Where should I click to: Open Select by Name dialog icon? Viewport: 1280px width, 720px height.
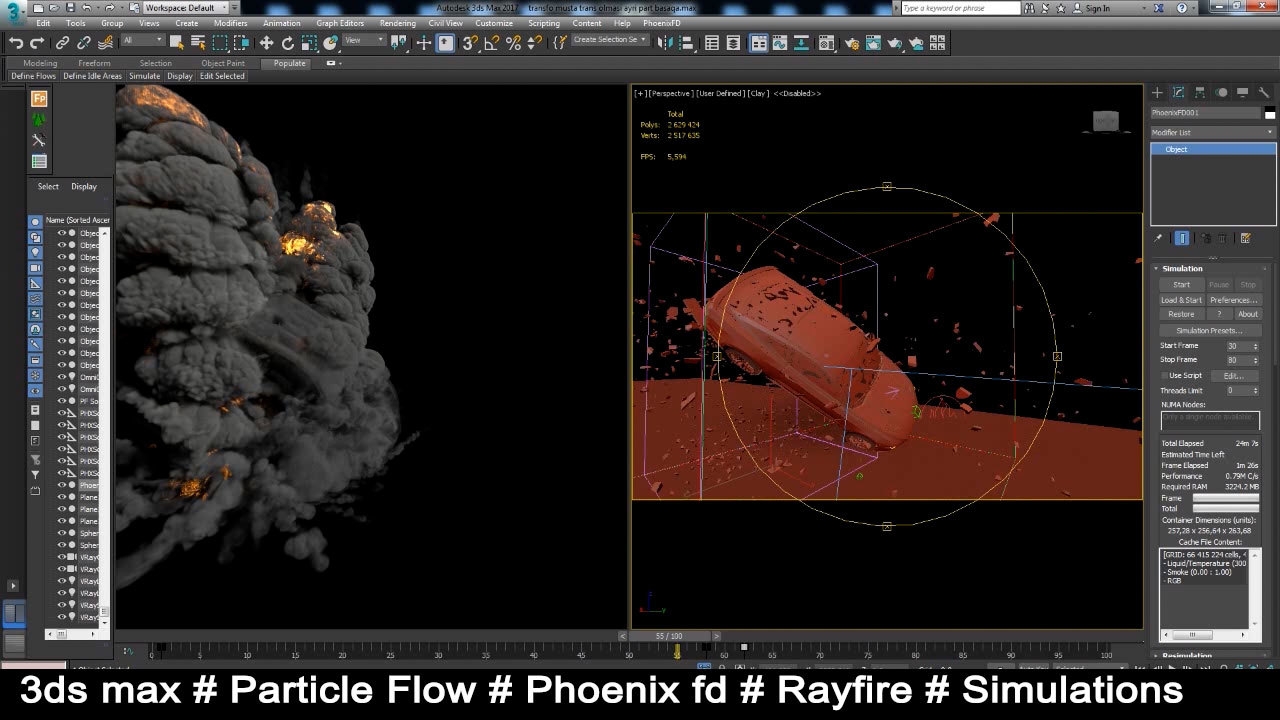(x=197, y=43)
